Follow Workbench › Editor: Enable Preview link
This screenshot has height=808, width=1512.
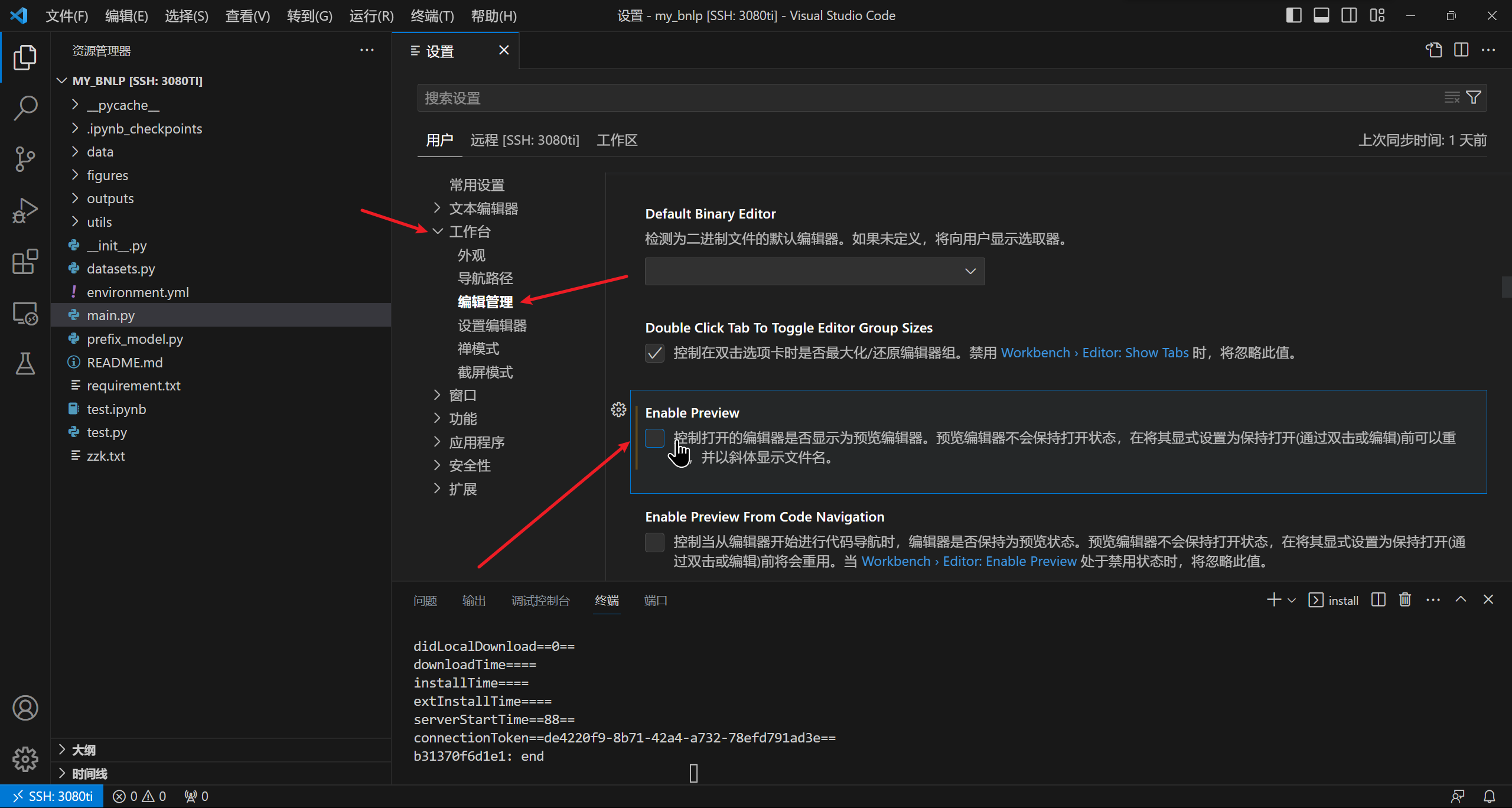pos(969,561)
